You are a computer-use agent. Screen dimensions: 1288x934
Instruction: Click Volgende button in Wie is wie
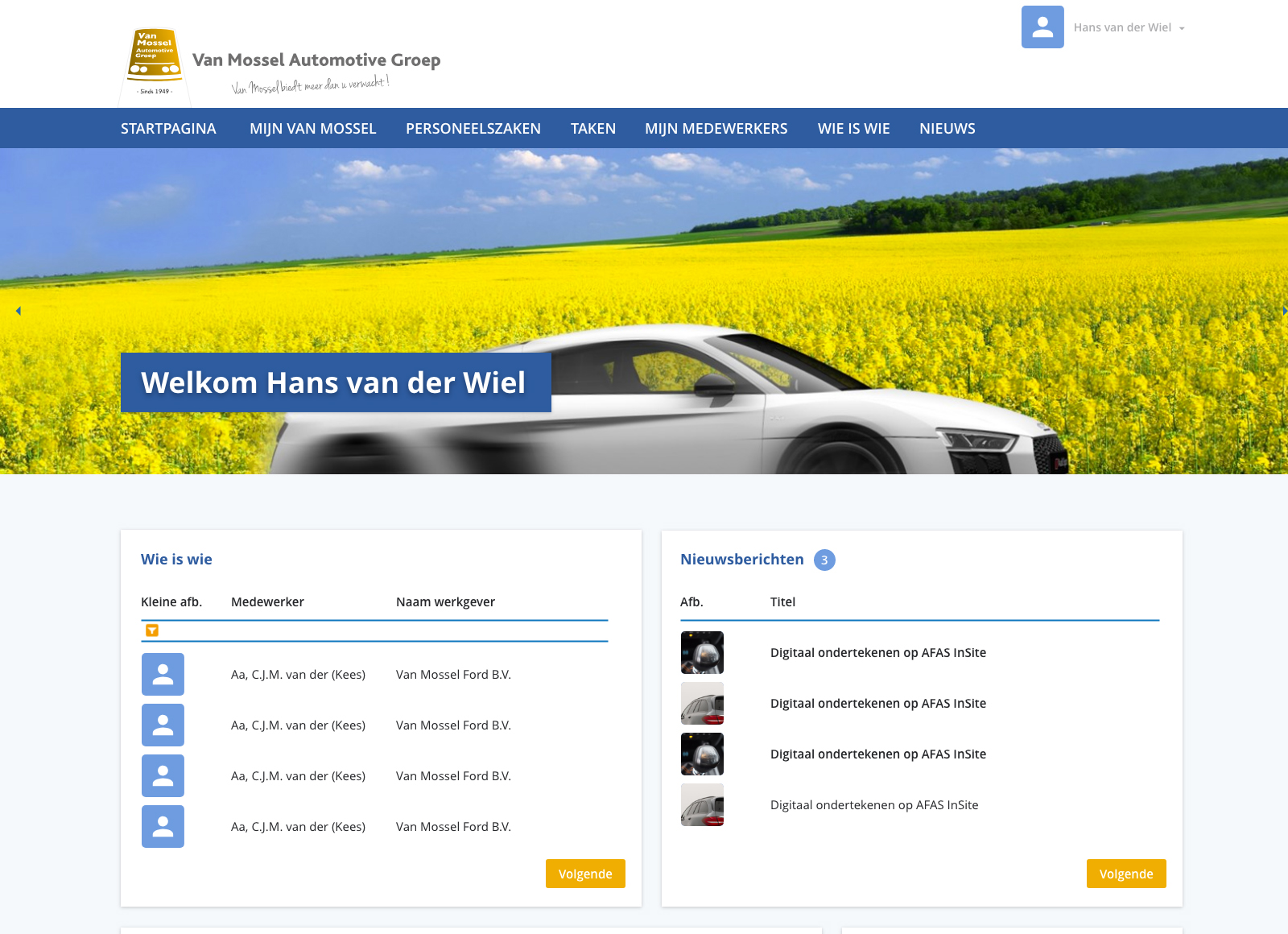(585, 874)
